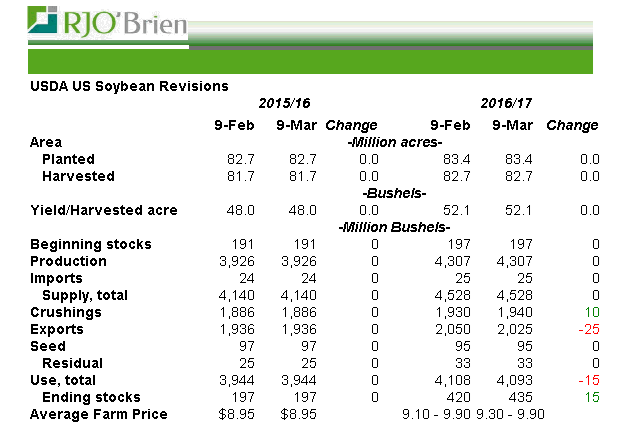Select the Average Farm Price row label

[x=99, y=414]
